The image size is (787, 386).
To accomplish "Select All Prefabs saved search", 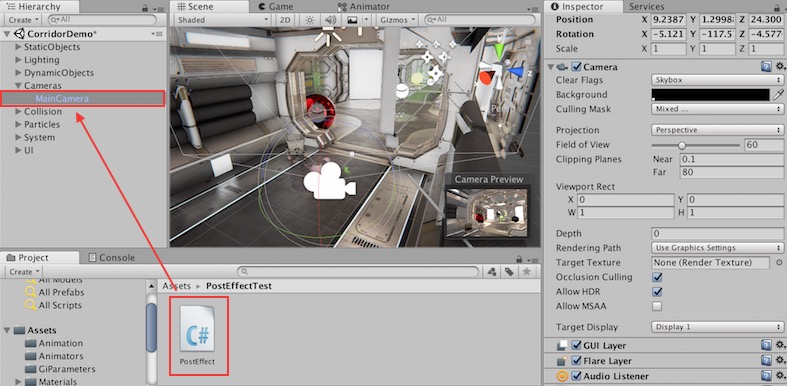I will (x=55, y=292).
